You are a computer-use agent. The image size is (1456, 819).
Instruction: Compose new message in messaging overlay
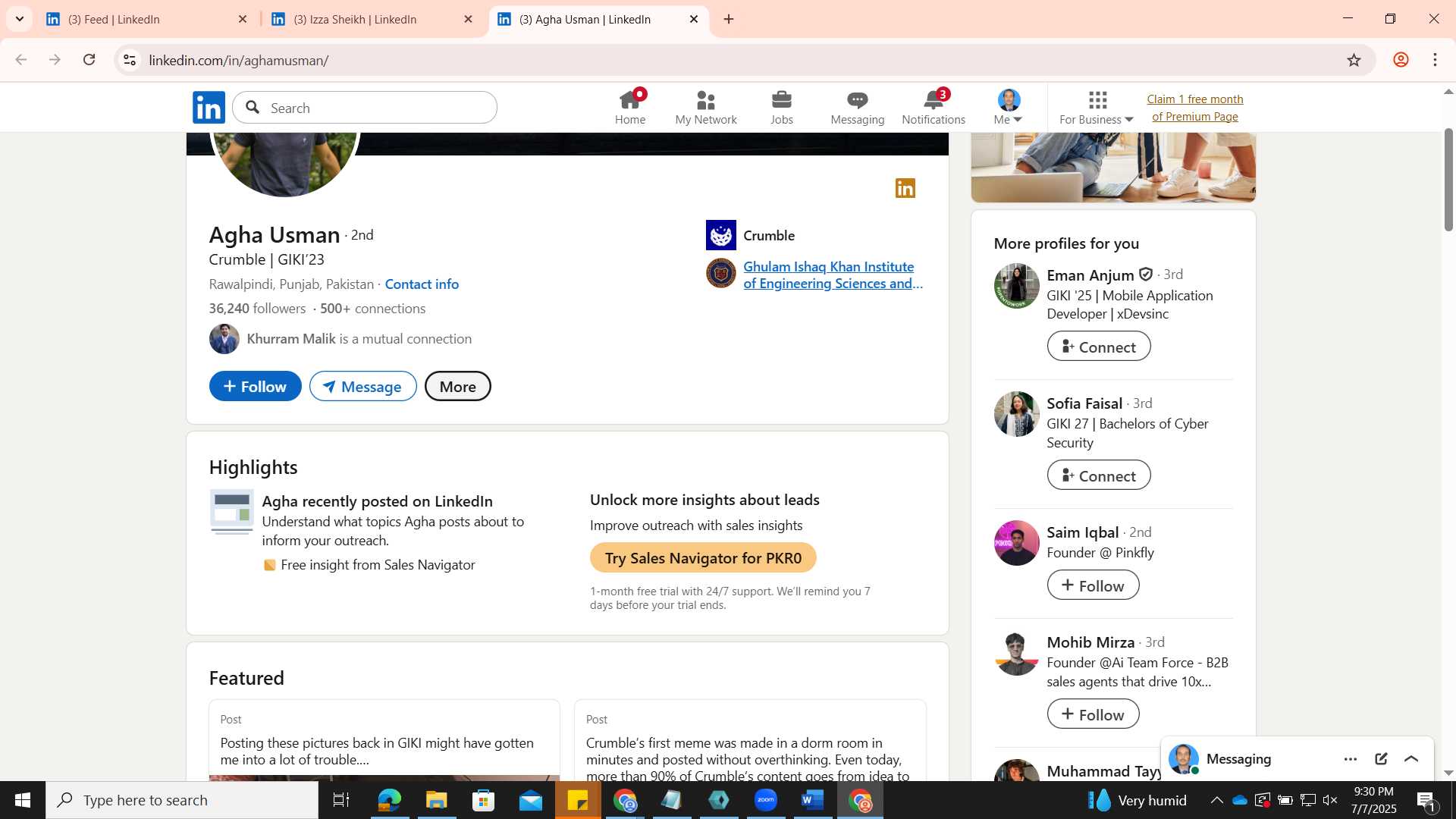1381,759
